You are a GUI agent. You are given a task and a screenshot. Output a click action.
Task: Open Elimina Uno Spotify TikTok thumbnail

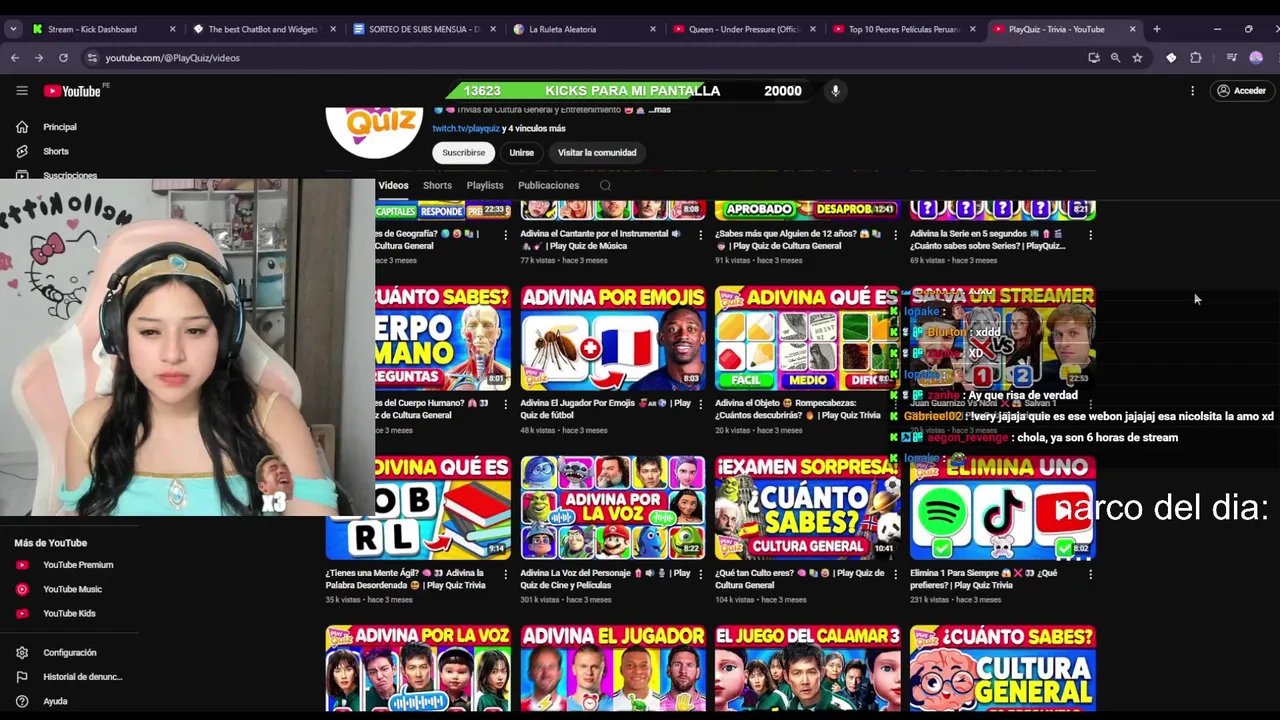[x=1002, y=508]
